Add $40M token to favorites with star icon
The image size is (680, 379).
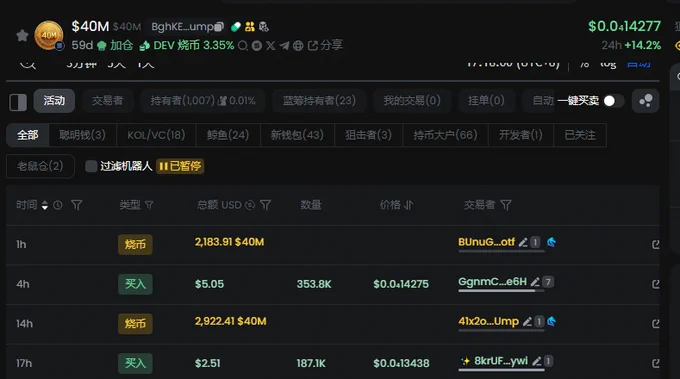coord(22,35)
